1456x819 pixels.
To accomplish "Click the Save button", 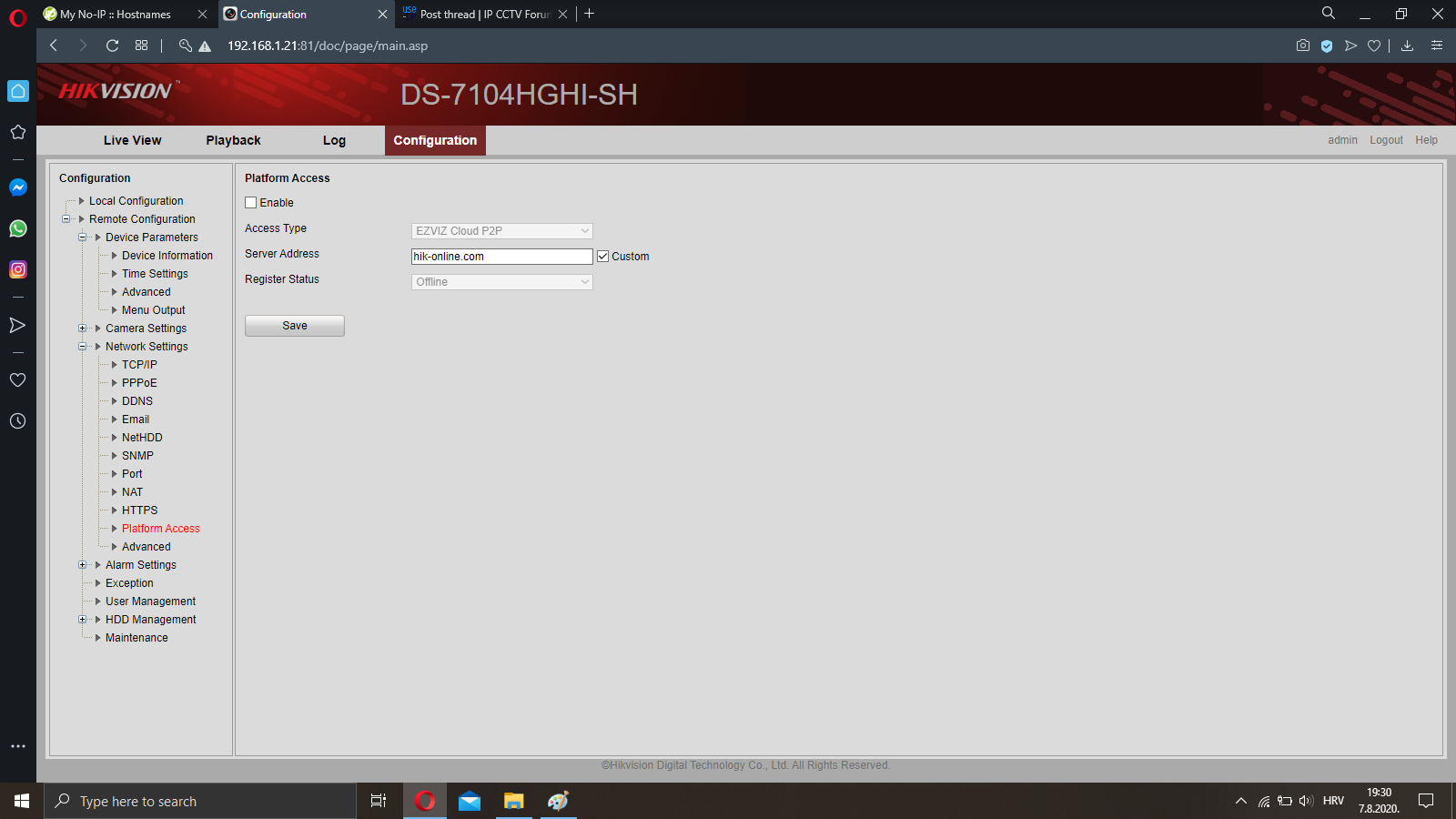I will coord(294,326).
